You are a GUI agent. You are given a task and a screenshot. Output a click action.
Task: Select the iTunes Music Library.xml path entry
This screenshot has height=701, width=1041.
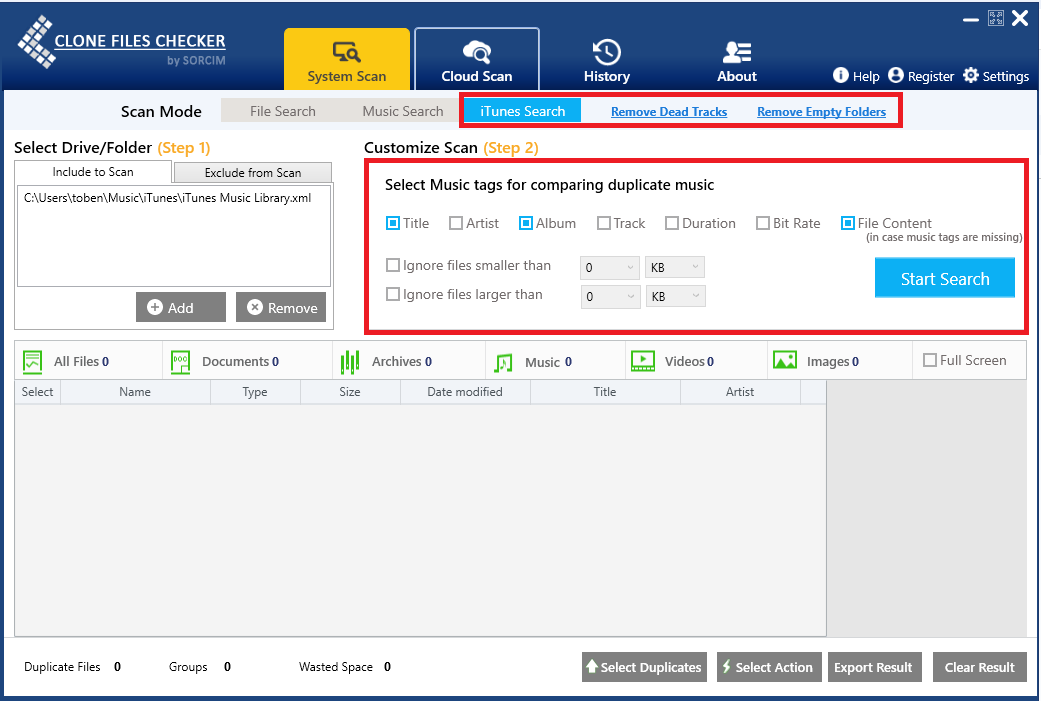167,198
